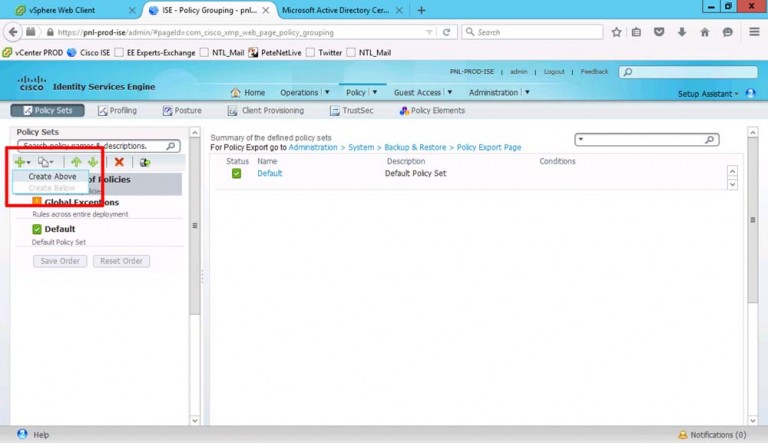Open Notifications (0) in the status bar

coord(712,435)
